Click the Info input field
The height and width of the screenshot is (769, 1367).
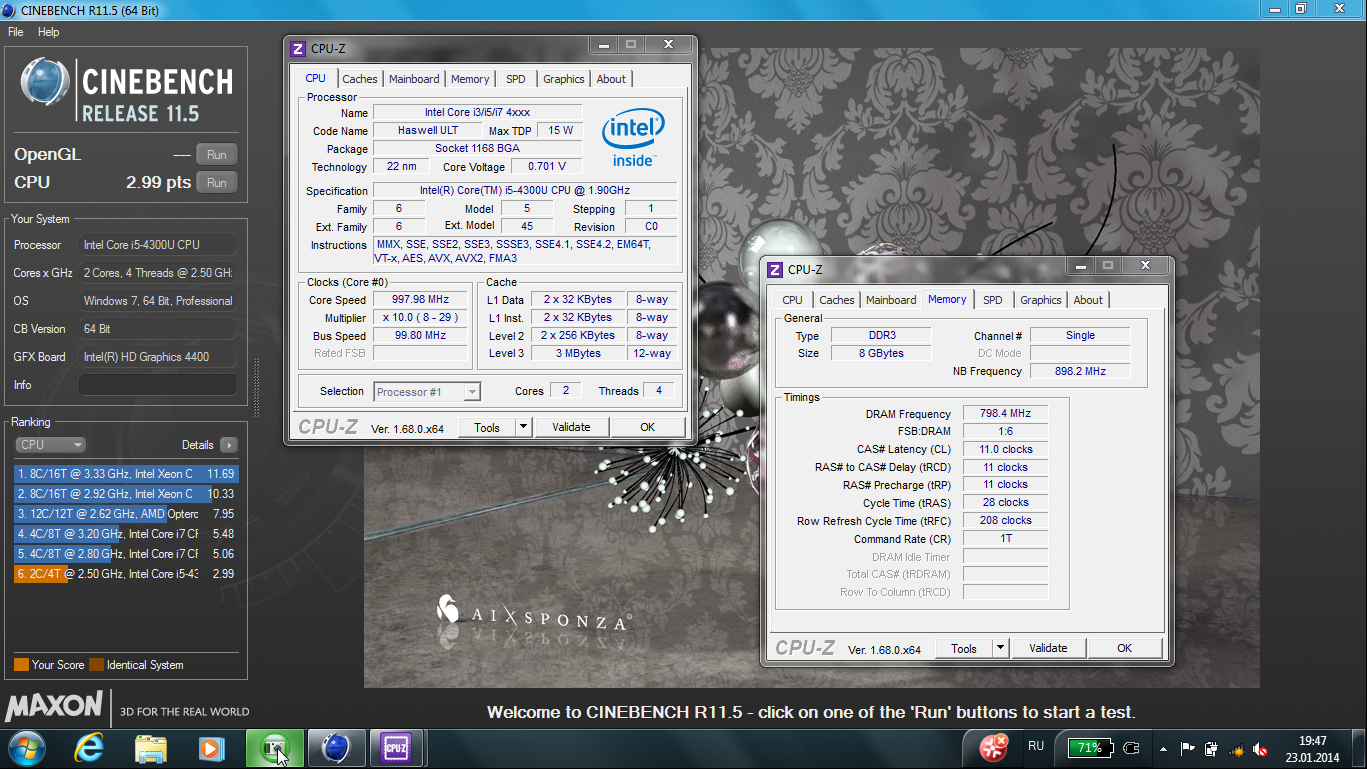coord(158,385)
